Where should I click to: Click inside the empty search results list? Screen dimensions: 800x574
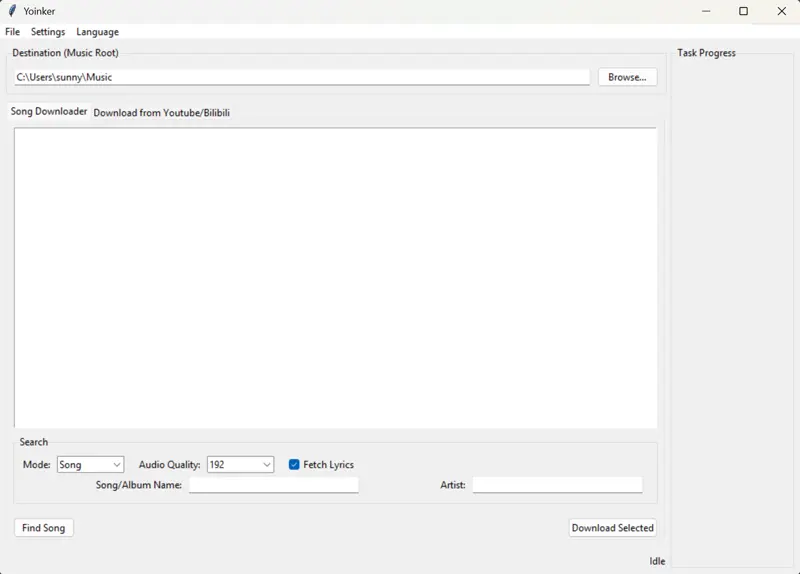(335, 278)
